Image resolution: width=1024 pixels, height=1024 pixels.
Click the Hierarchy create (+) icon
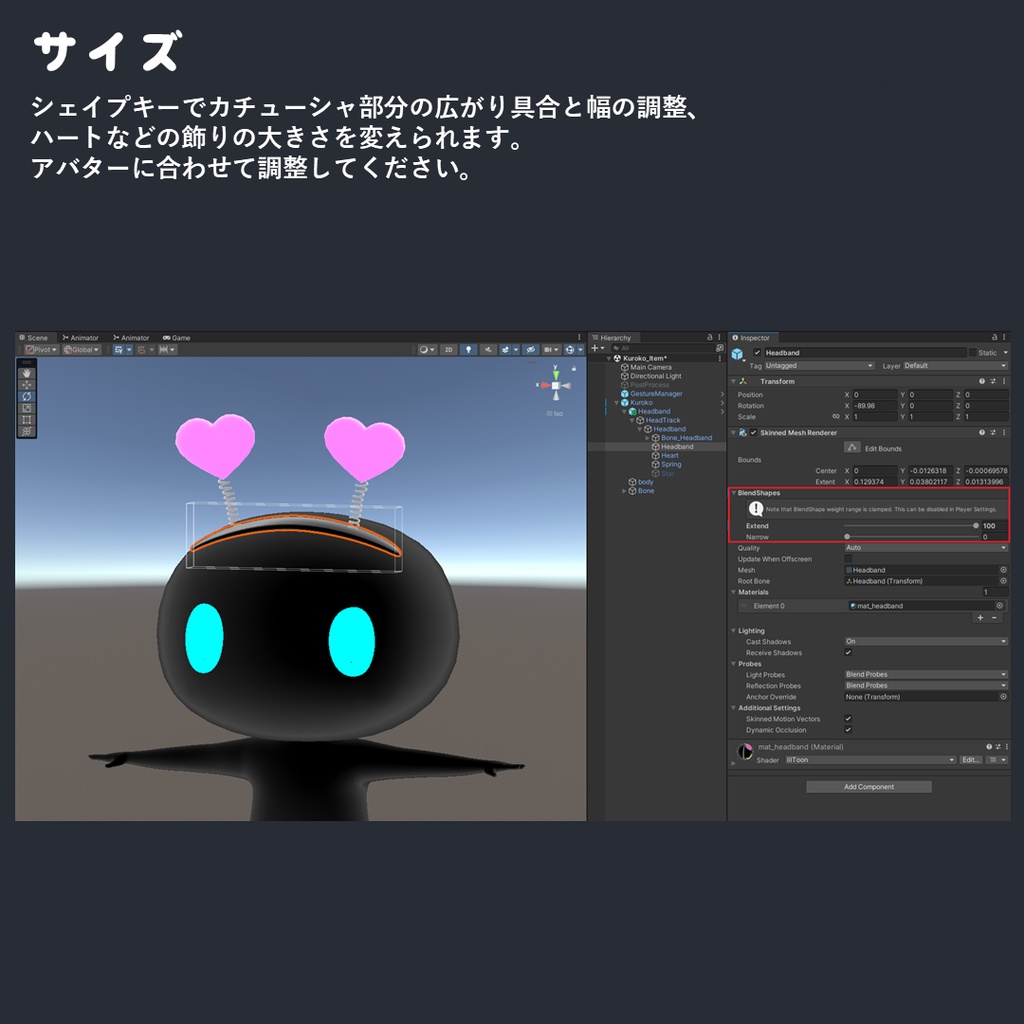coord(593,348)
